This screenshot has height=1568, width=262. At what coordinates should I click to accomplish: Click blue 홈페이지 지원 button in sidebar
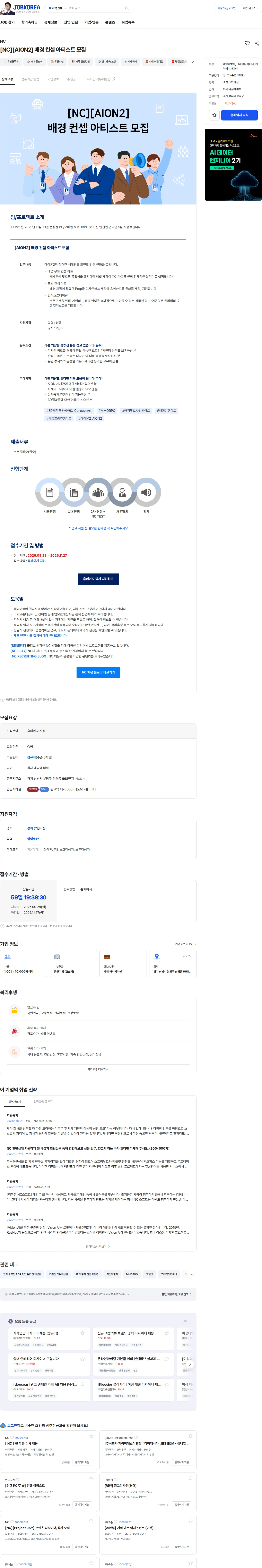[x=239, y=115]
